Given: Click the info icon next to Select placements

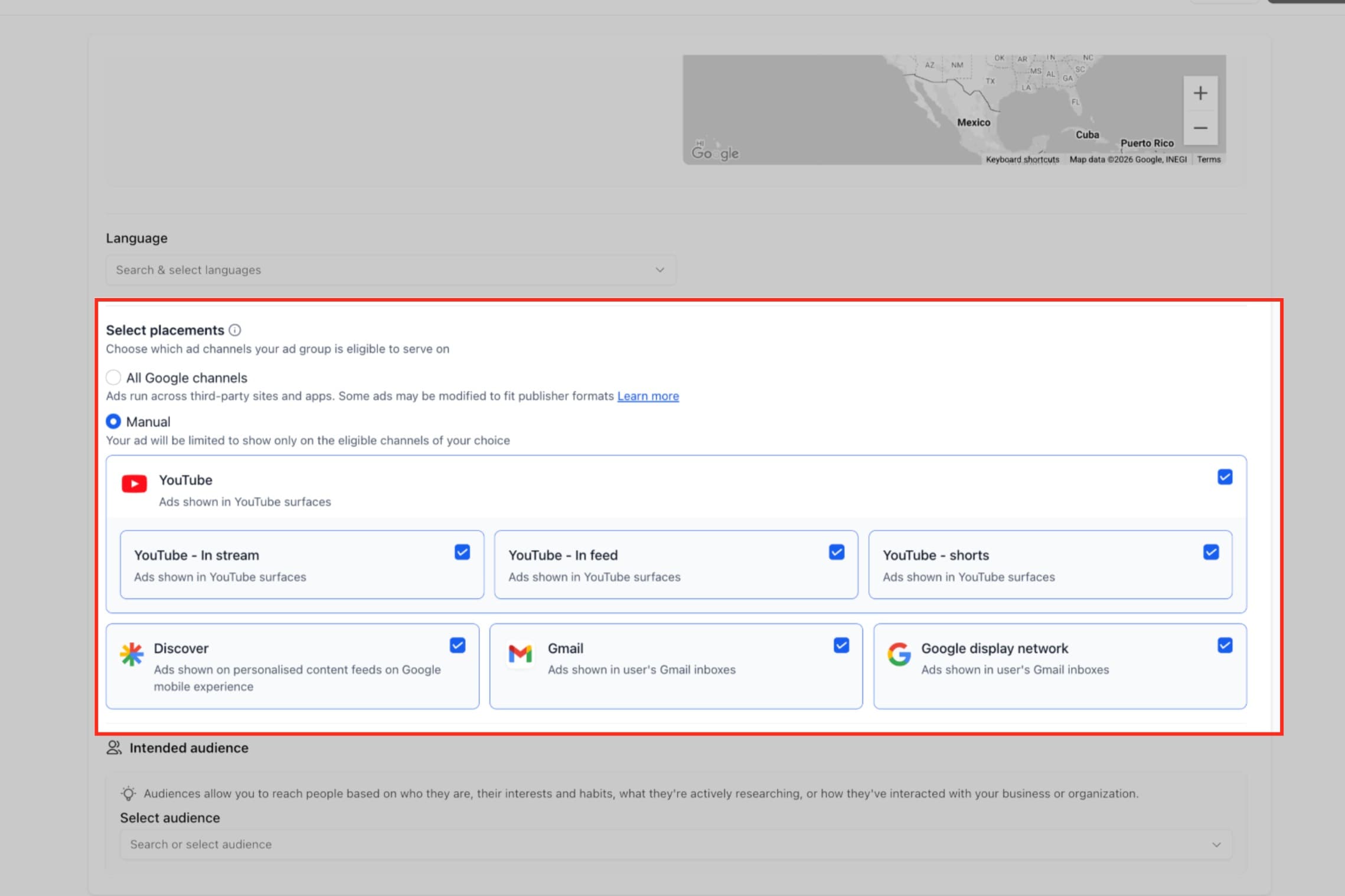Looking at the screenshot, I should (234, 330).
